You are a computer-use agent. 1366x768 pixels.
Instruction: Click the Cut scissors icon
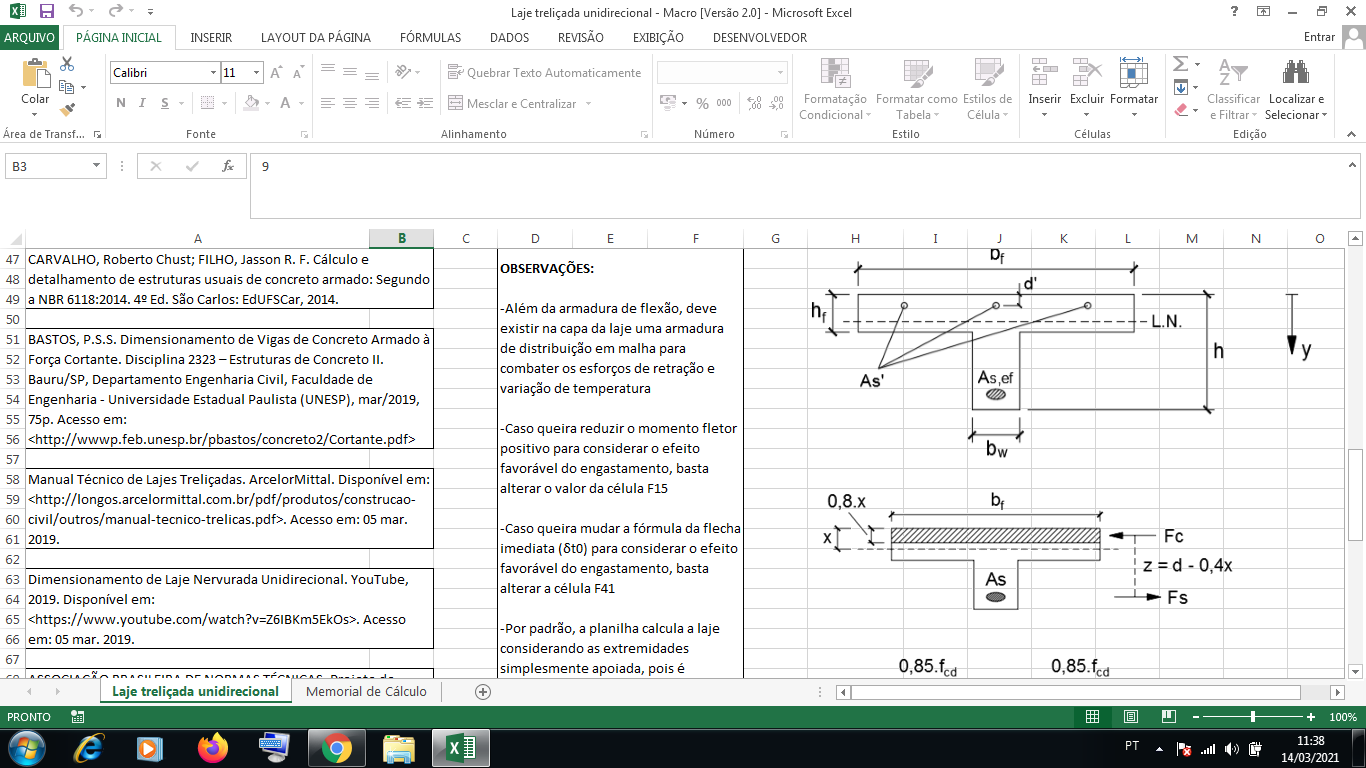coord(68,64)
